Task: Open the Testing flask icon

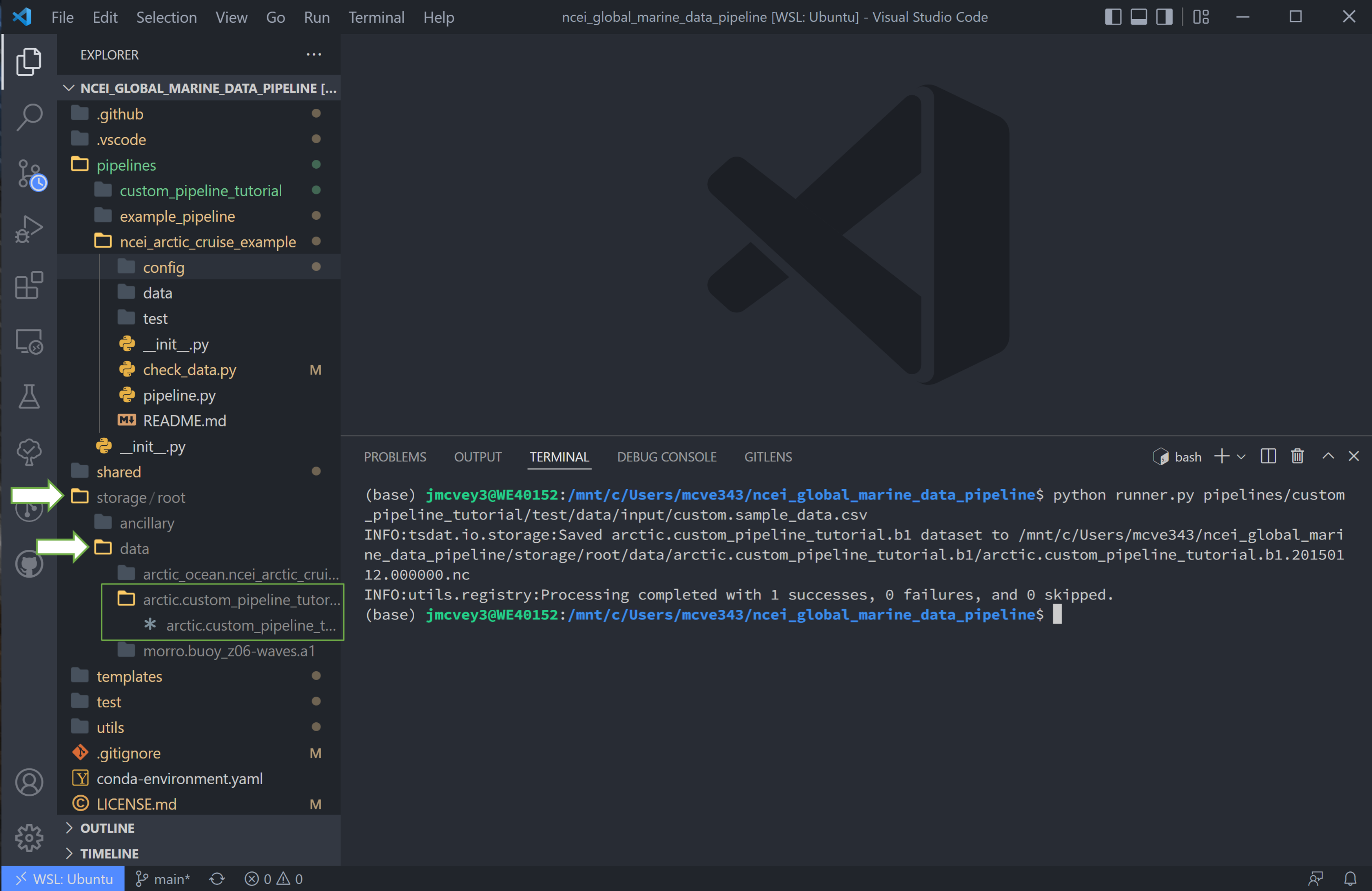Action: click(x=29, y=397)
